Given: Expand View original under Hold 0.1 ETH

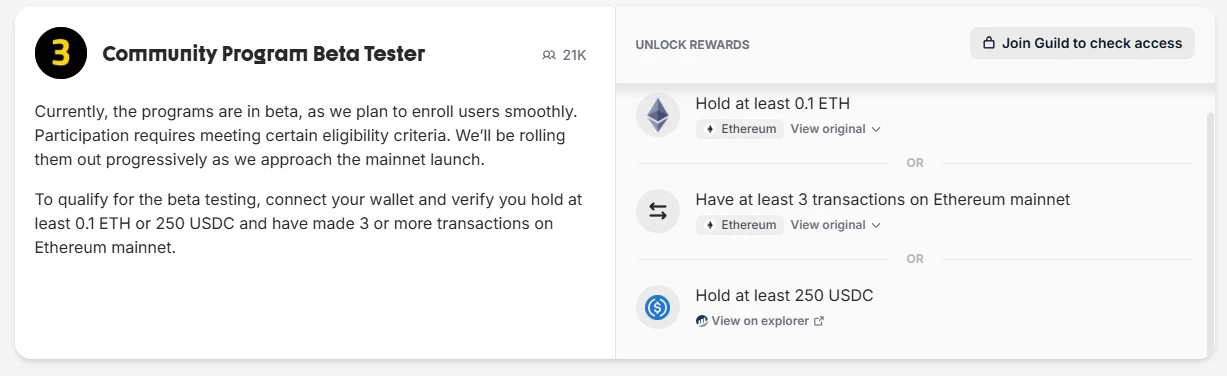Looking at the screenshot, I should point(835,129).
